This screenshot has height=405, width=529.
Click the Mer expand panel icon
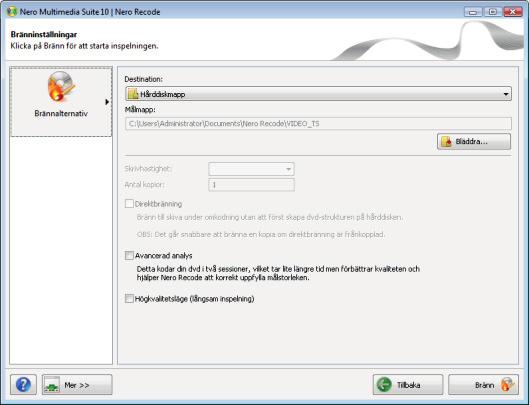coord(52,385)
